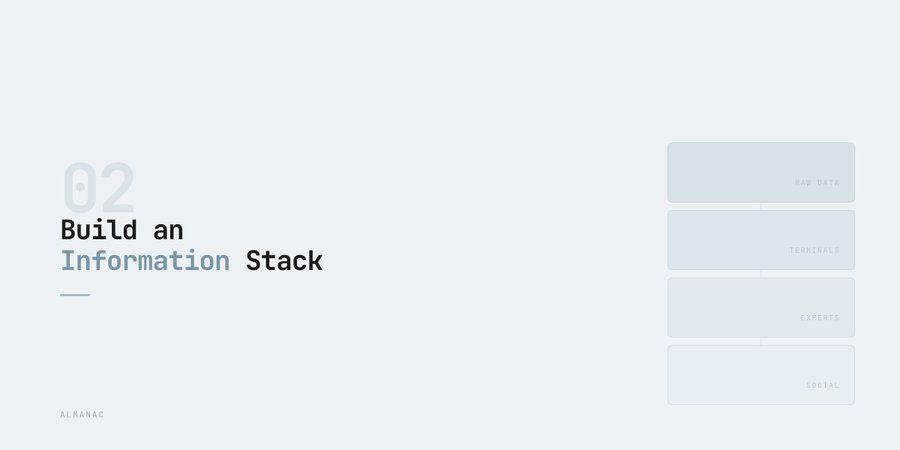Choose the SOCIAL card
Screen dimensions: 900x450
click(x=760, y=375)
